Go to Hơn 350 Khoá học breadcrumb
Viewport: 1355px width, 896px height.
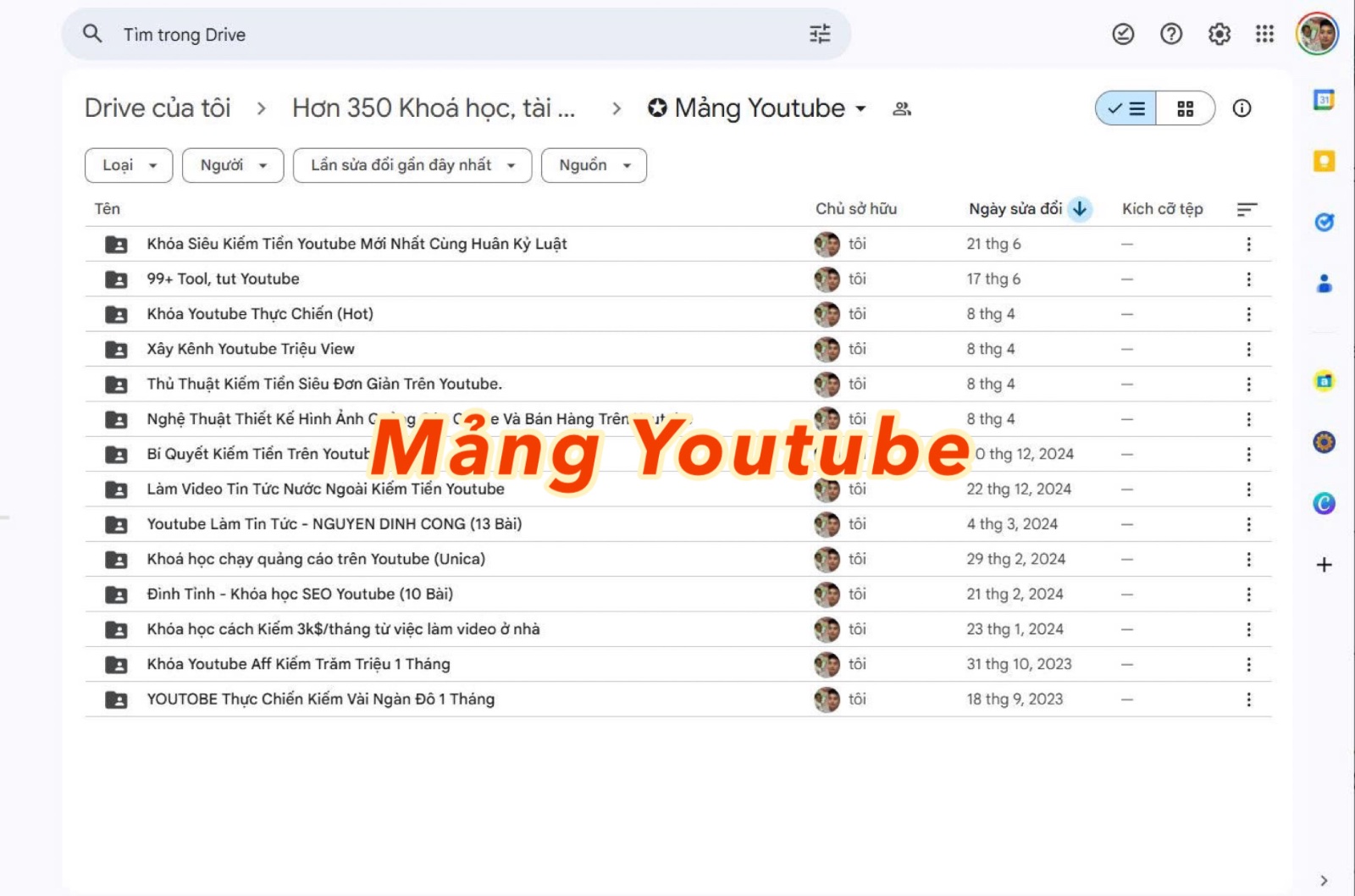[x=433, y=108]
